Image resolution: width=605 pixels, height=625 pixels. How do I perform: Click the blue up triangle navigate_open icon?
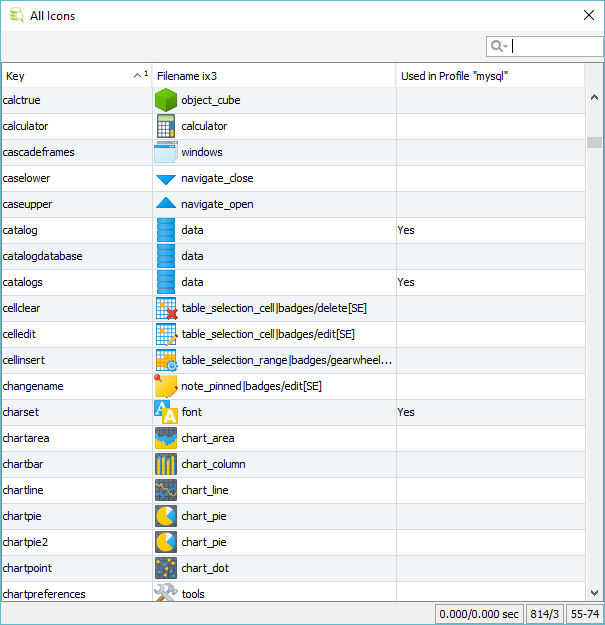(x=166, y=204)
